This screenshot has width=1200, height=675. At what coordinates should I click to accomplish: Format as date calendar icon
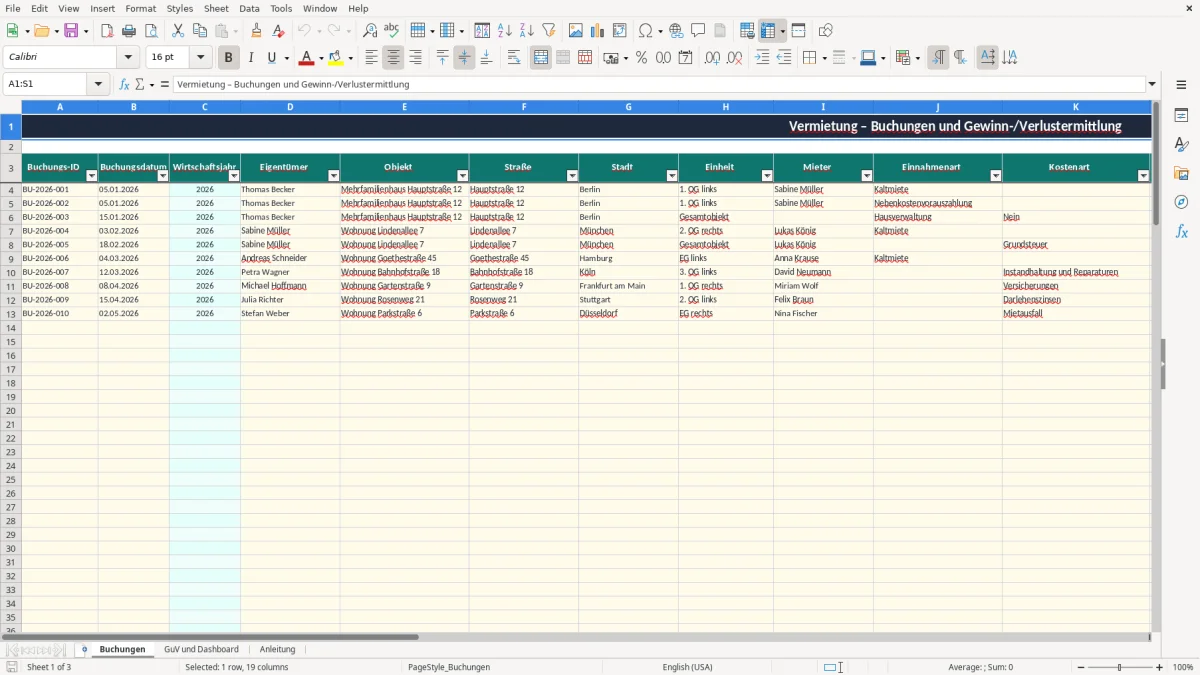[x=685, y=58]
